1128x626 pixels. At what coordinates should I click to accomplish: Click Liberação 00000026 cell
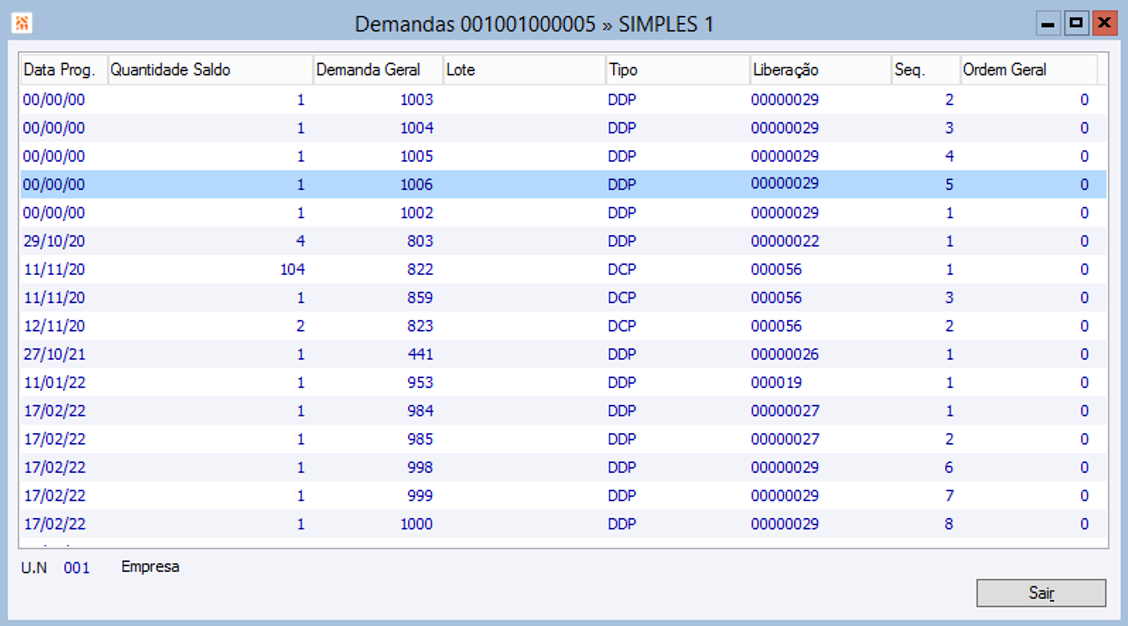point(785,354)
